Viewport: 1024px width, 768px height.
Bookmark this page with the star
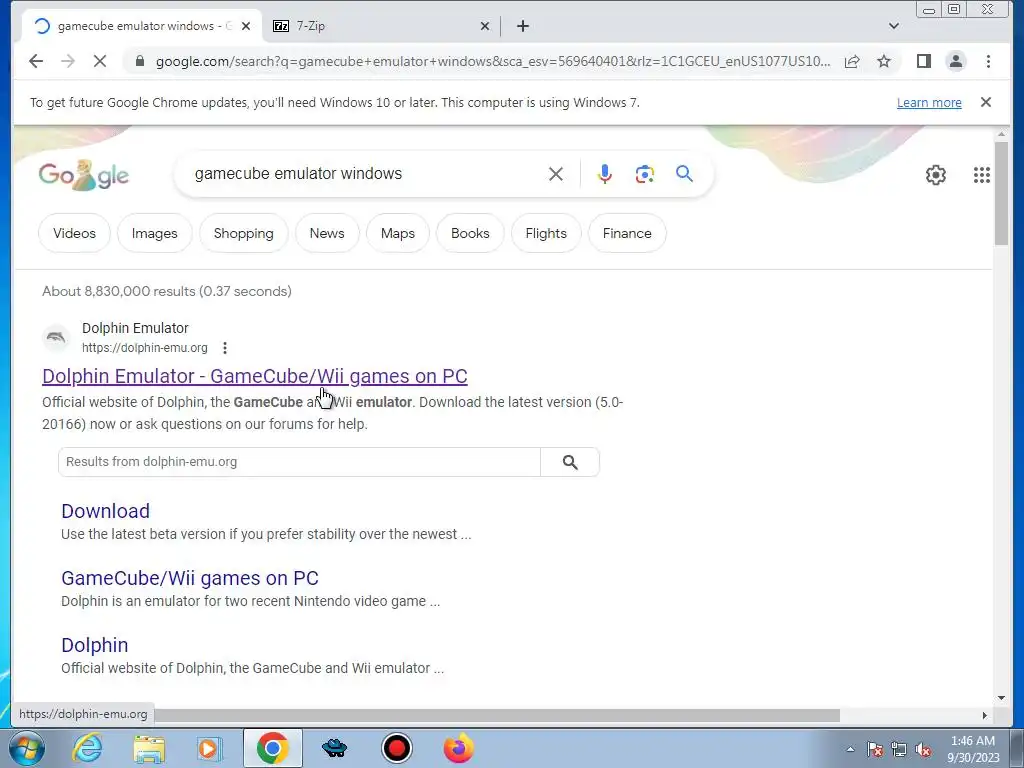click(884, 61)
